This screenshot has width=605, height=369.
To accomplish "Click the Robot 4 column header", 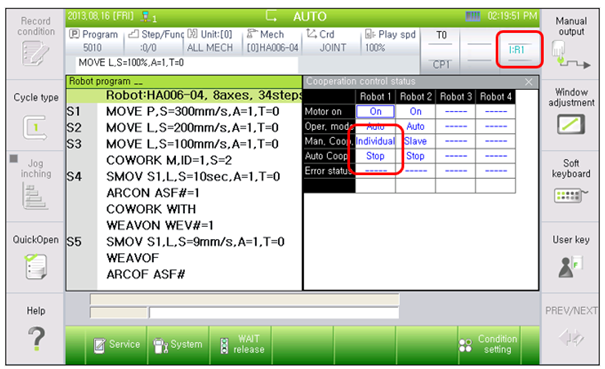I will pyautogui.click(x=496, y=96).
